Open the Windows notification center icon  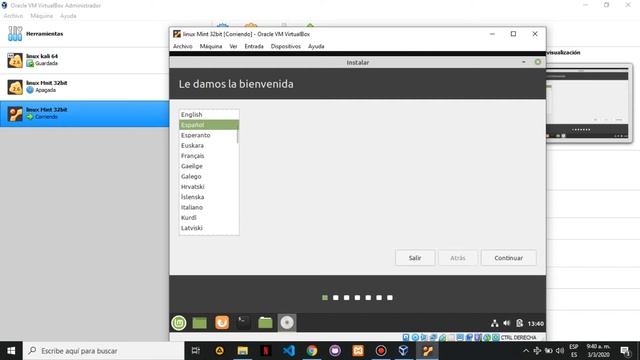(625, 351)
